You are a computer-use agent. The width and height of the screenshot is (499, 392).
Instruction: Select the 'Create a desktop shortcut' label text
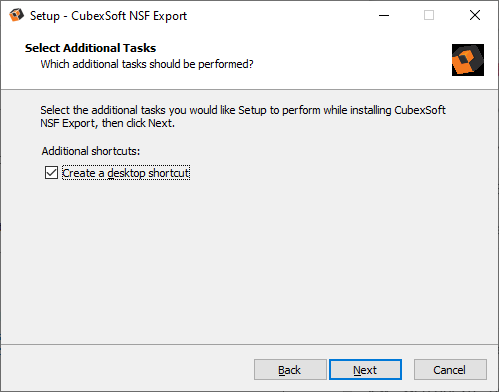(126, 173)
